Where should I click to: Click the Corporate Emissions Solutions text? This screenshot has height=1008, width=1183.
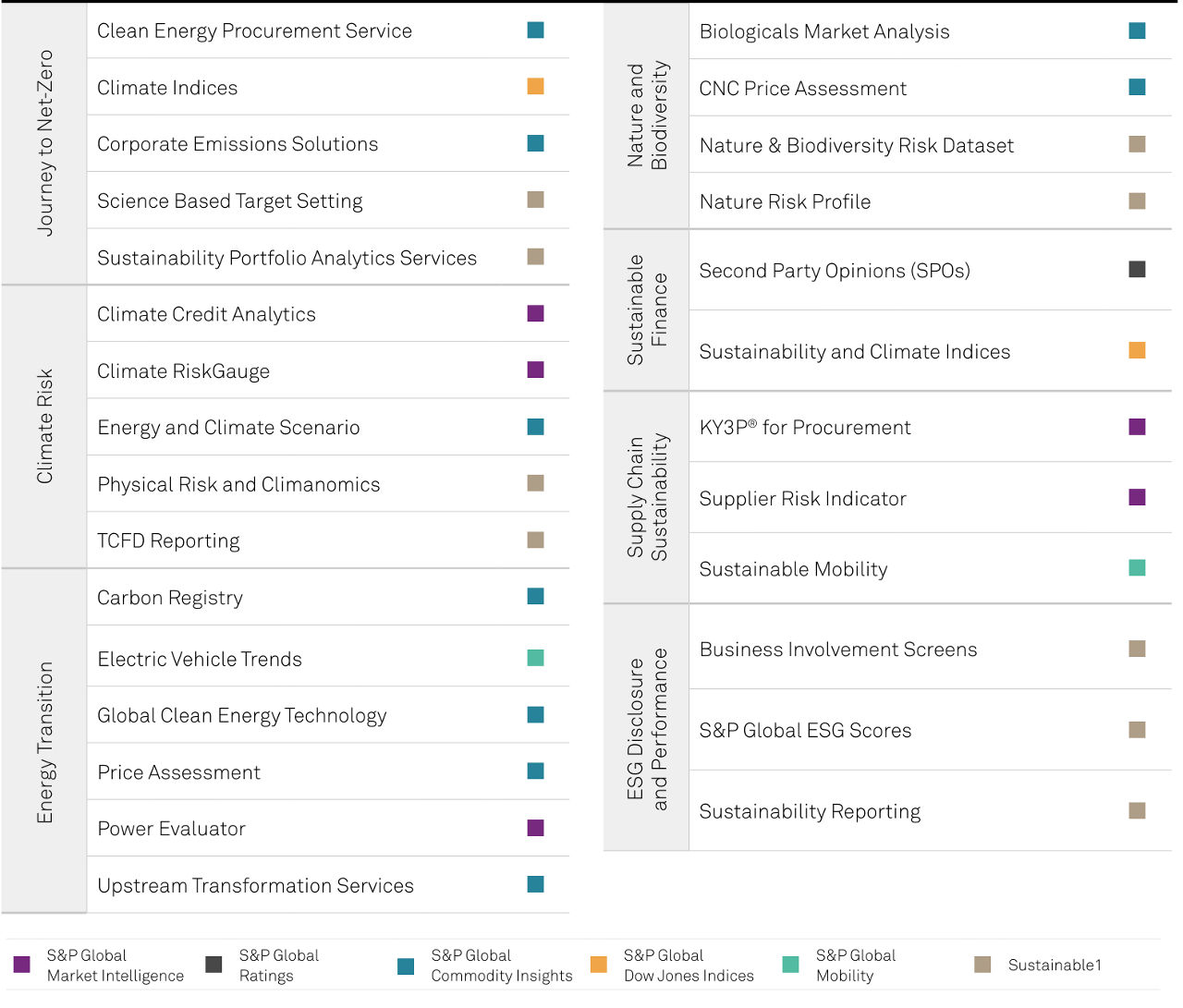pyautogui.click(x=238, y=144)
